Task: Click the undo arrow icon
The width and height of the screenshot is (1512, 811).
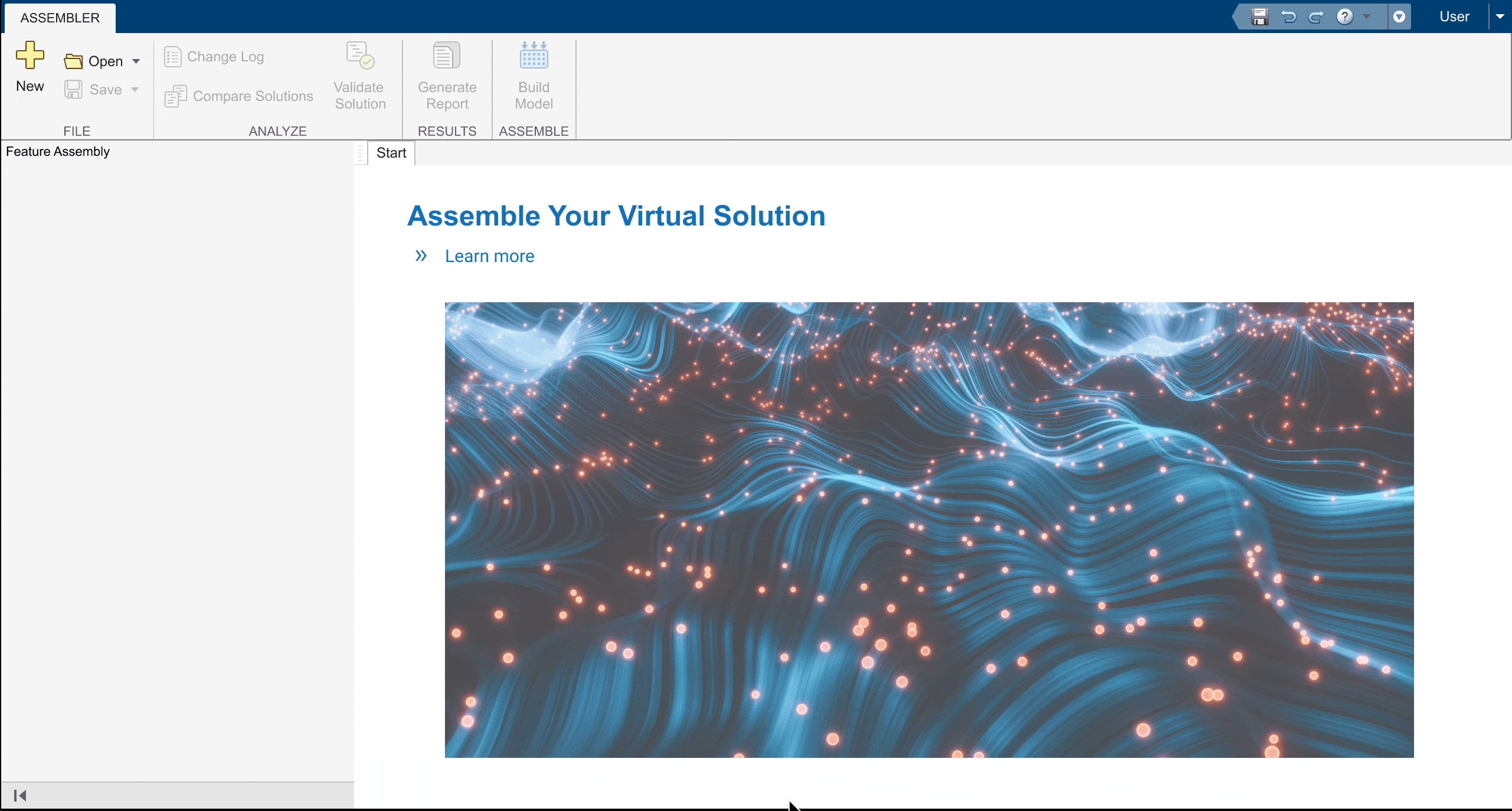Action: pos(1288,17)
